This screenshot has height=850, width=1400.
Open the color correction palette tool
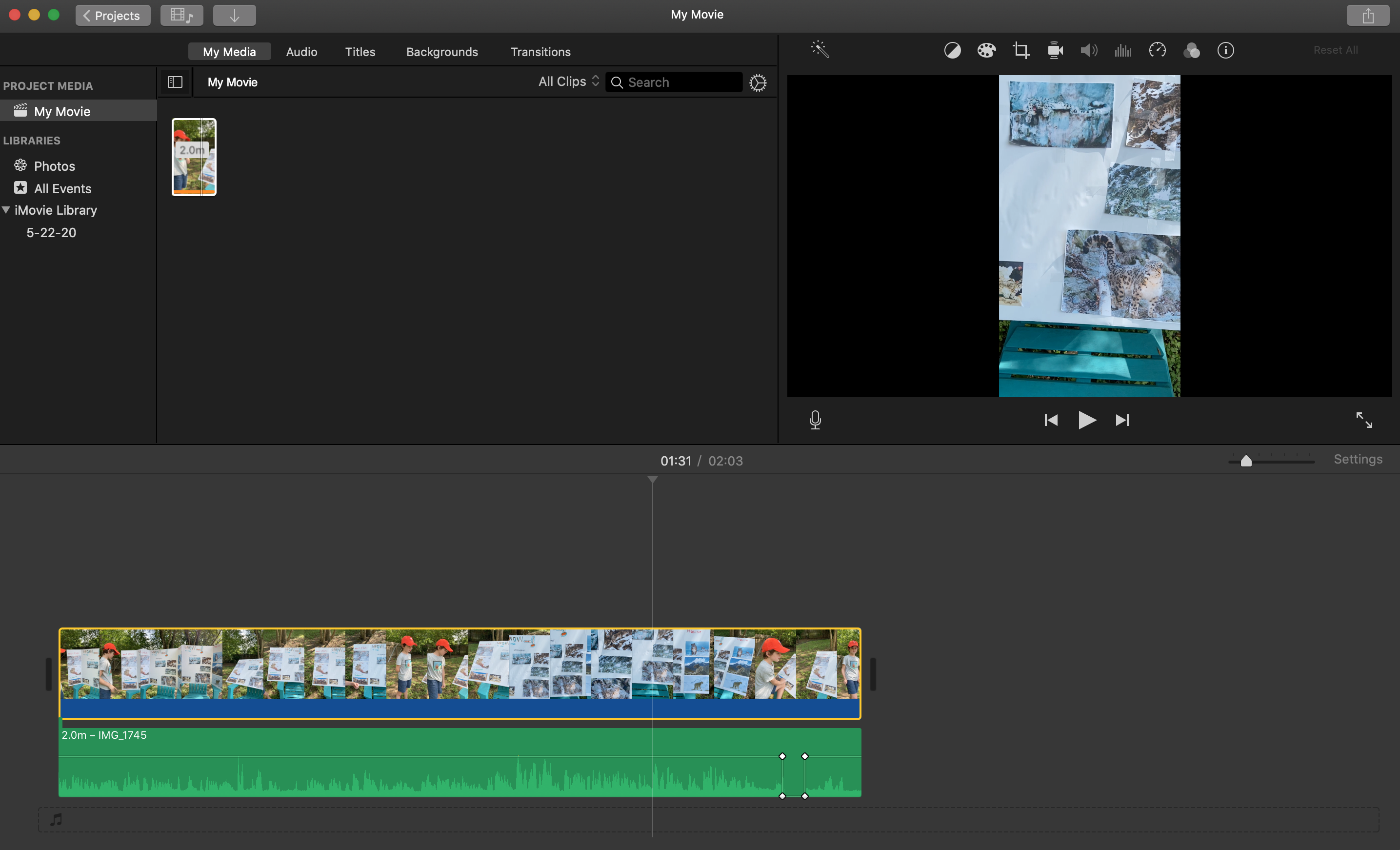(986, 51)
